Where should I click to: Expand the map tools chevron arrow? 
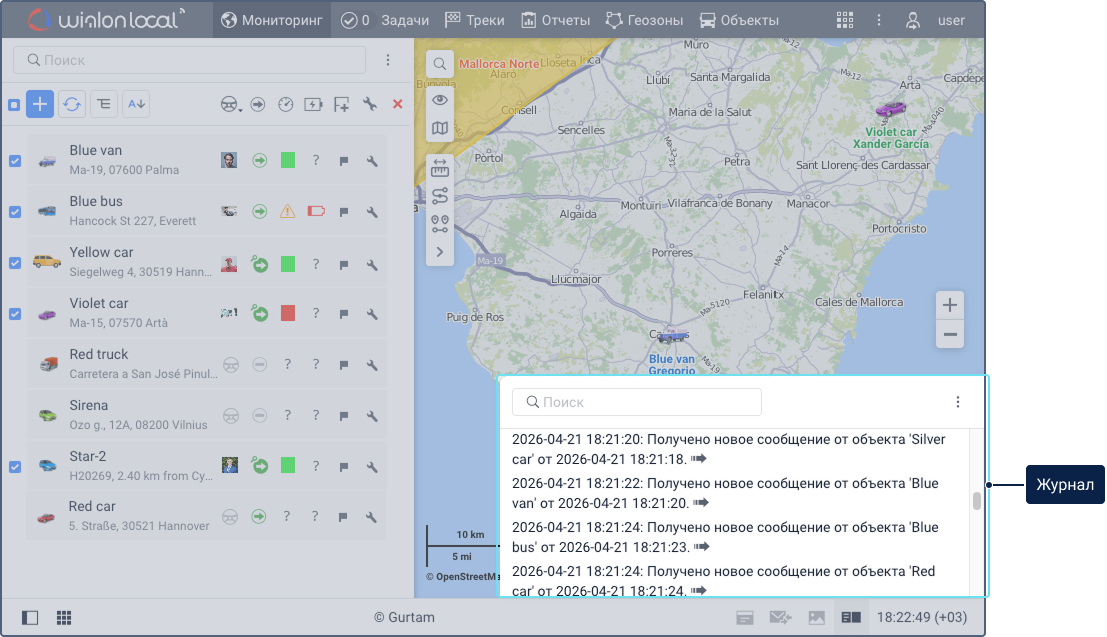[x=440, y=252]
